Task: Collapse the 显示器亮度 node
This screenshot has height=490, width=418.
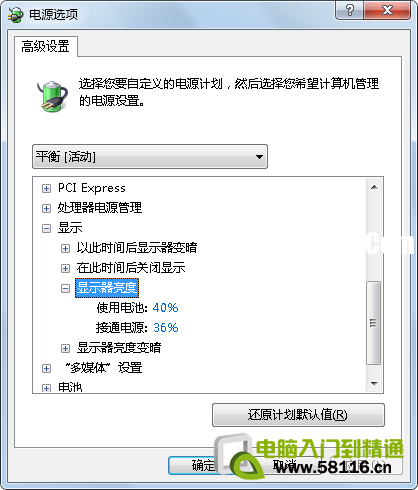Action: click(65, 288)
